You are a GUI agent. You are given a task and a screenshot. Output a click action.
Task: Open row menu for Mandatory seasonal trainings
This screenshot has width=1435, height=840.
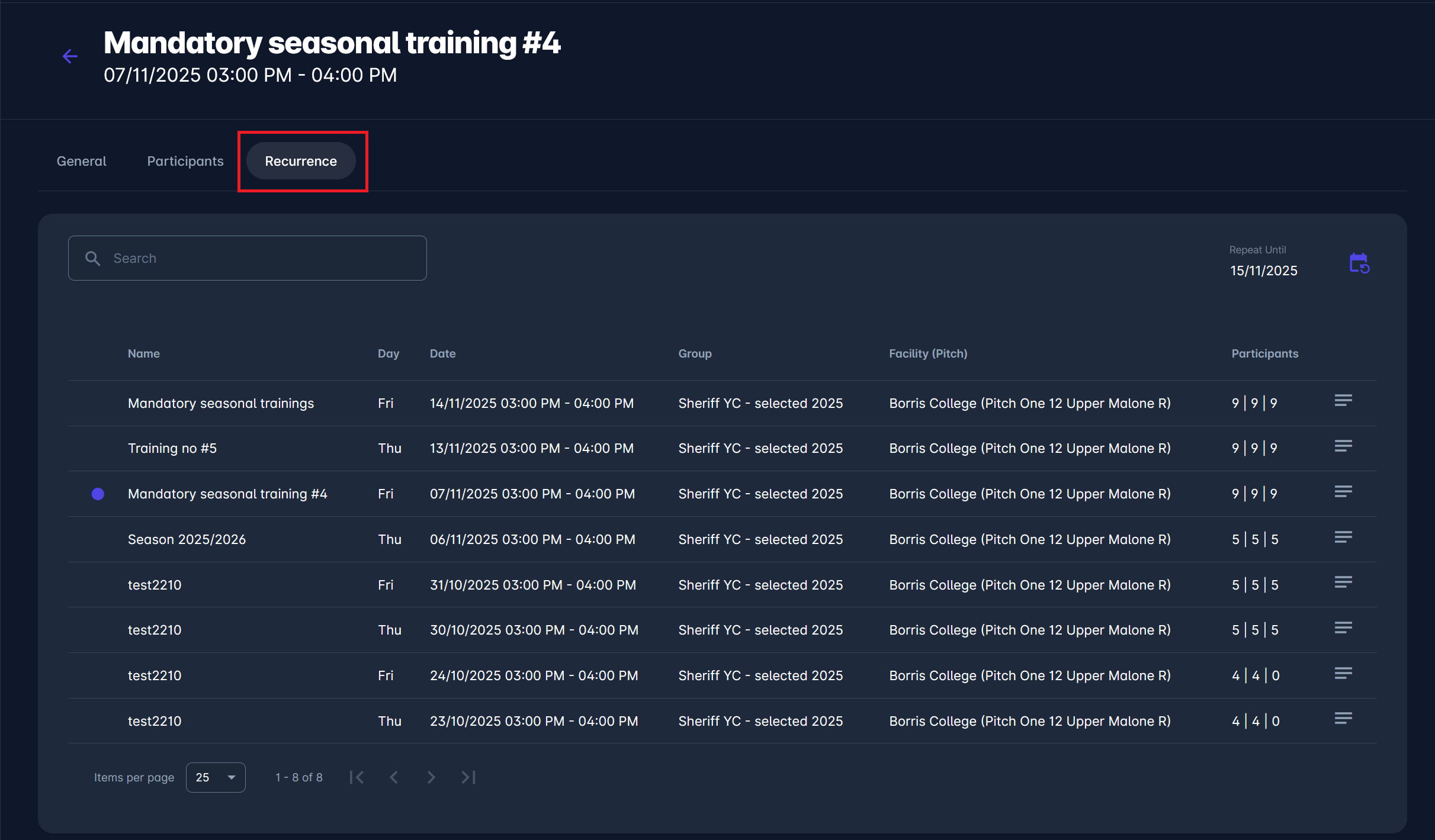(x=1343, y=401)
